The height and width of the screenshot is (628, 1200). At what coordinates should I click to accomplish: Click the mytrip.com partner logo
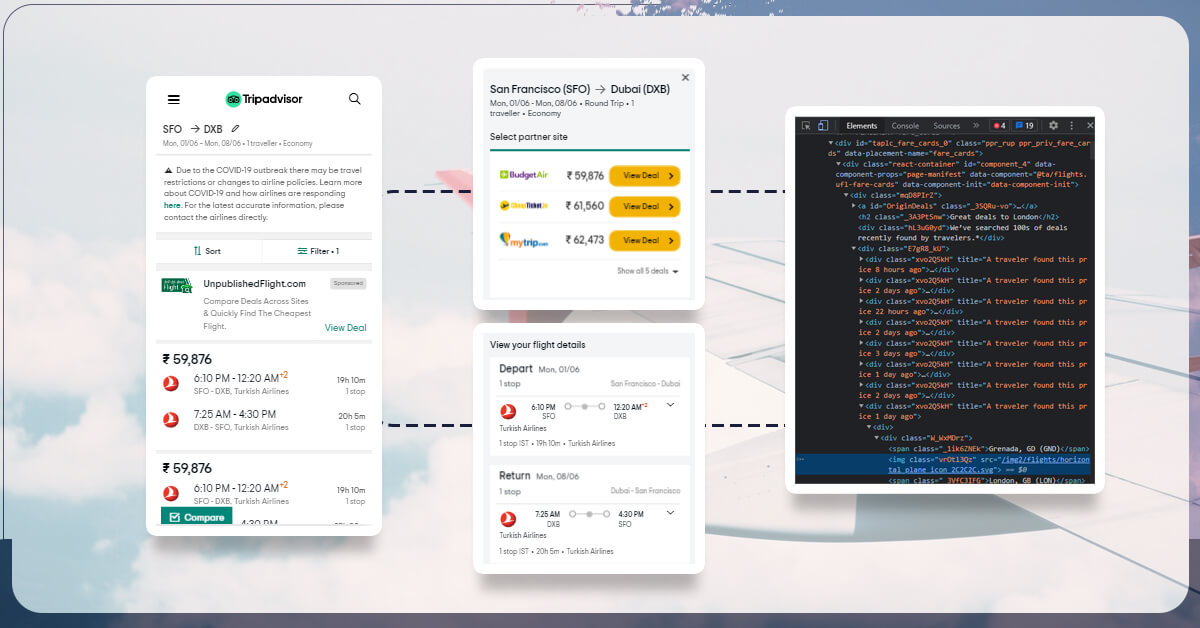click(524, 240)
